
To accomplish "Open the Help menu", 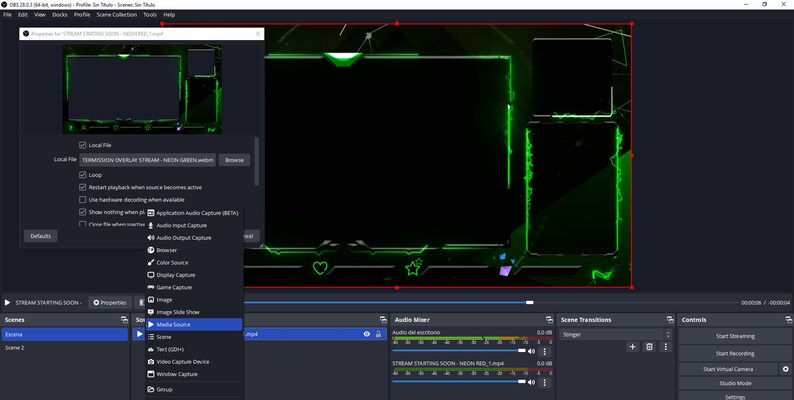I will (x=169, y=15).
